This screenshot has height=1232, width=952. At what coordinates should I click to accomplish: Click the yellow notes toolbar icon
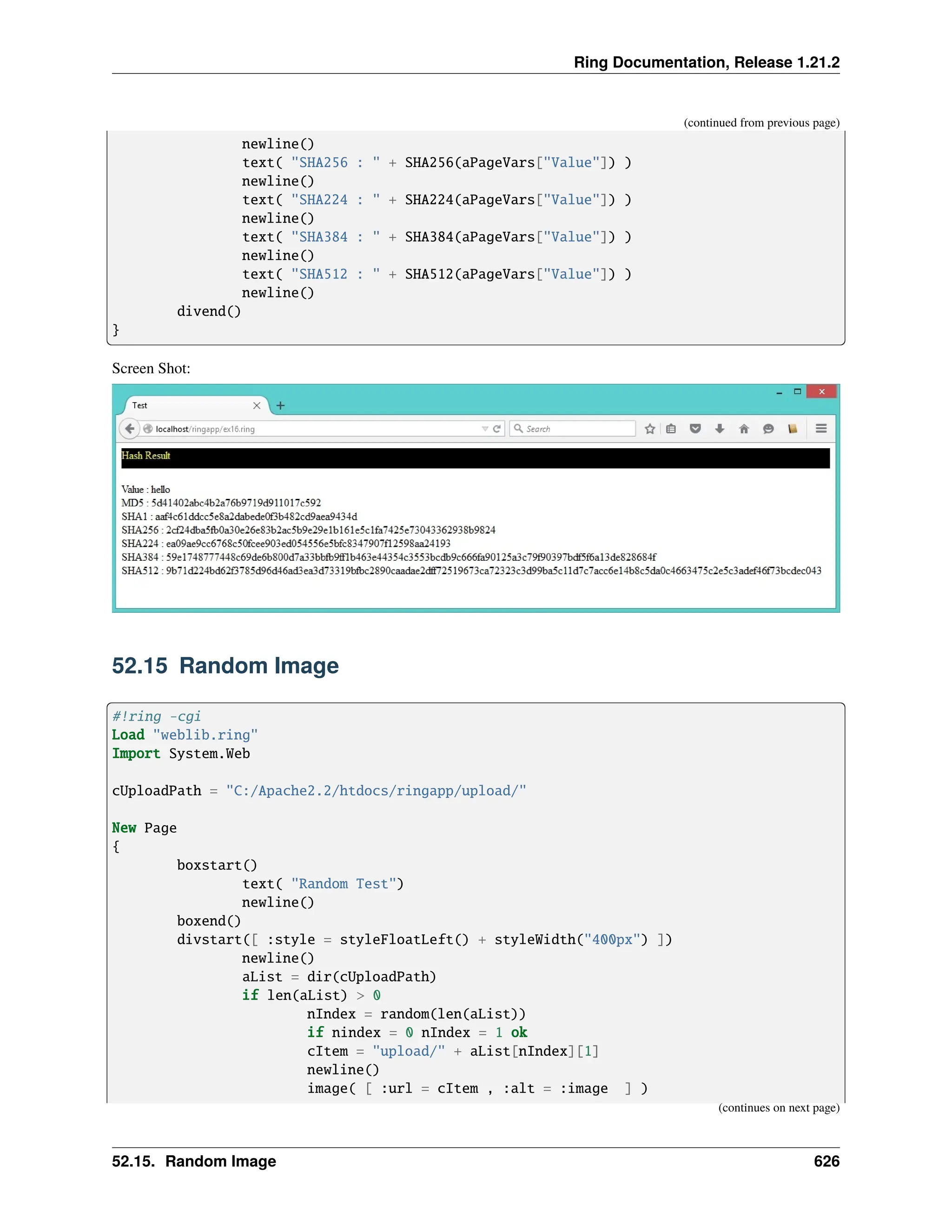(x=793, y=429)
